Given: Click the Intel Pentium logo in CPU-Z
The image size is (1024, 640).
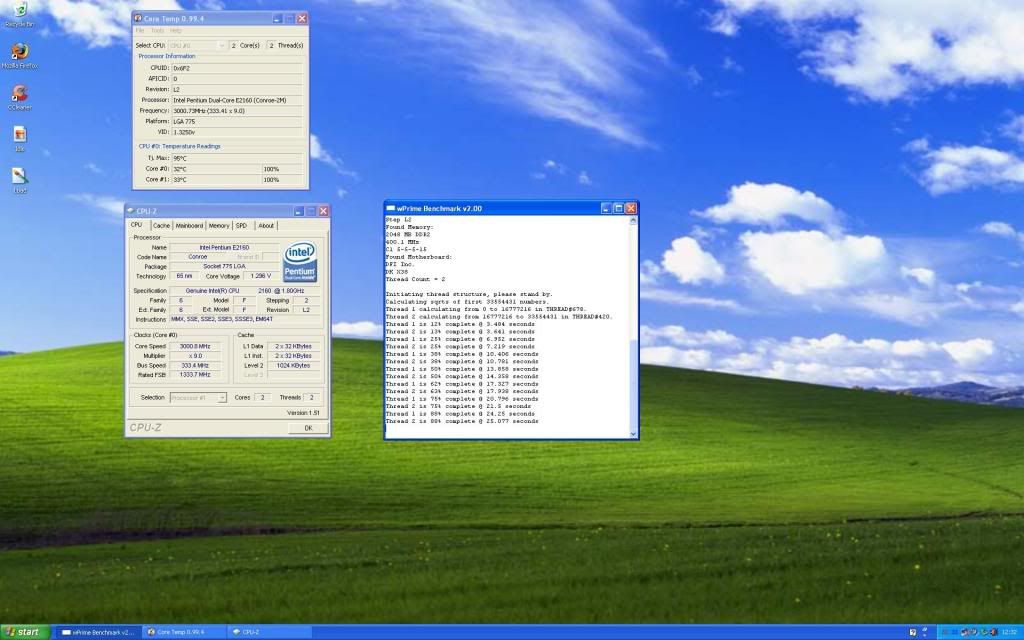Looking at the screenshot, I should tap(300, 262).
